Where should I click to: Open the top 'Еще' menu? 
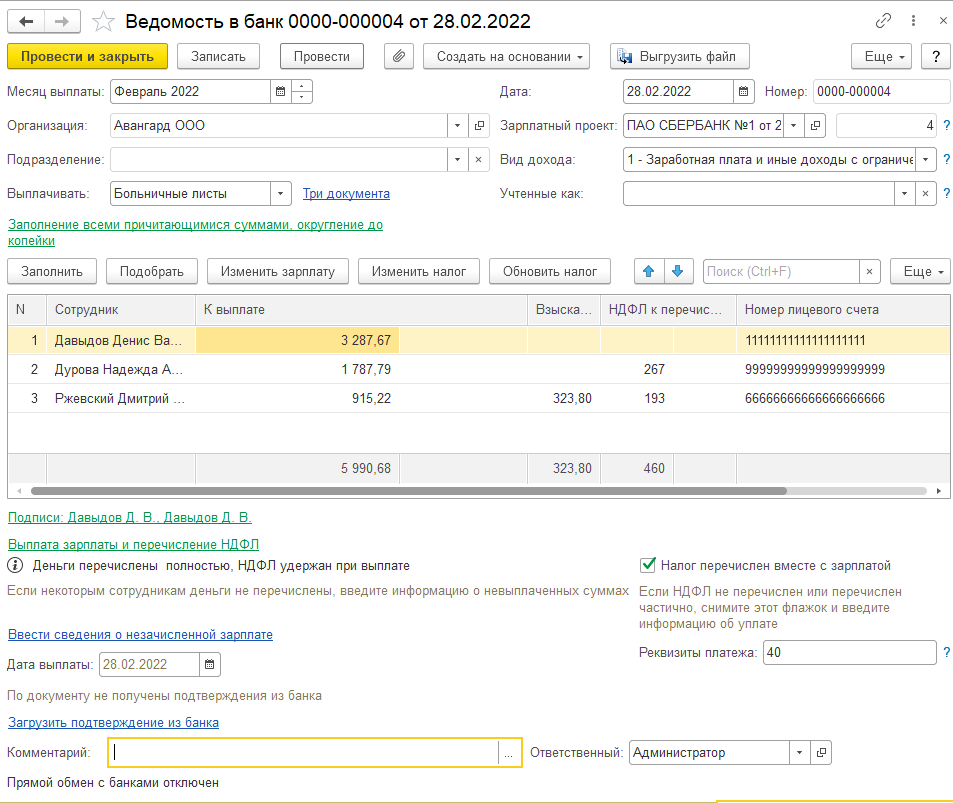coord(880,56)
